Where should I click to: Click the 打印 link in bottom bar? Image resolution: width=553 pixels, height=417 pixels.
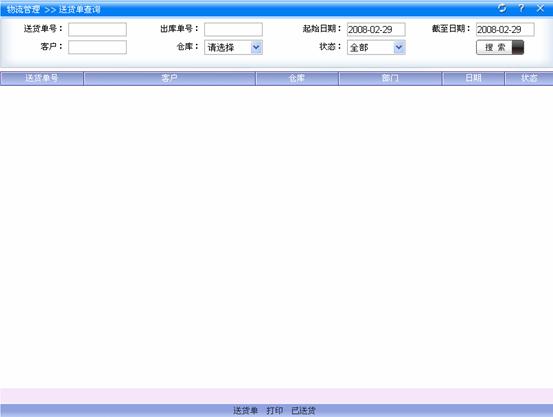pyautogui.click(x=275, y=411)
